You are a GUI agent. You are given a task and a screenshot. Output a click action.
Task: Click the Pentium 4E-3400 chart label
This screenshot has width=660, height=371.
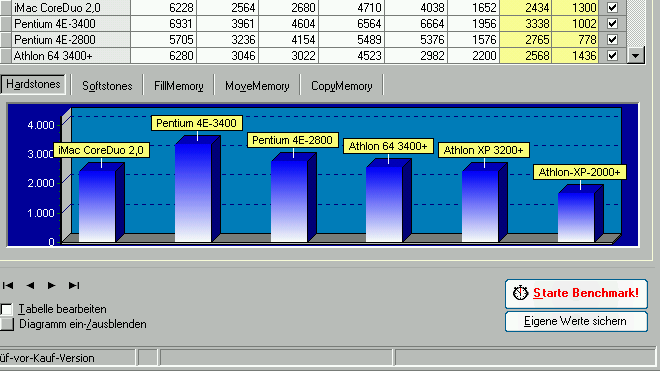coord(197,123)
